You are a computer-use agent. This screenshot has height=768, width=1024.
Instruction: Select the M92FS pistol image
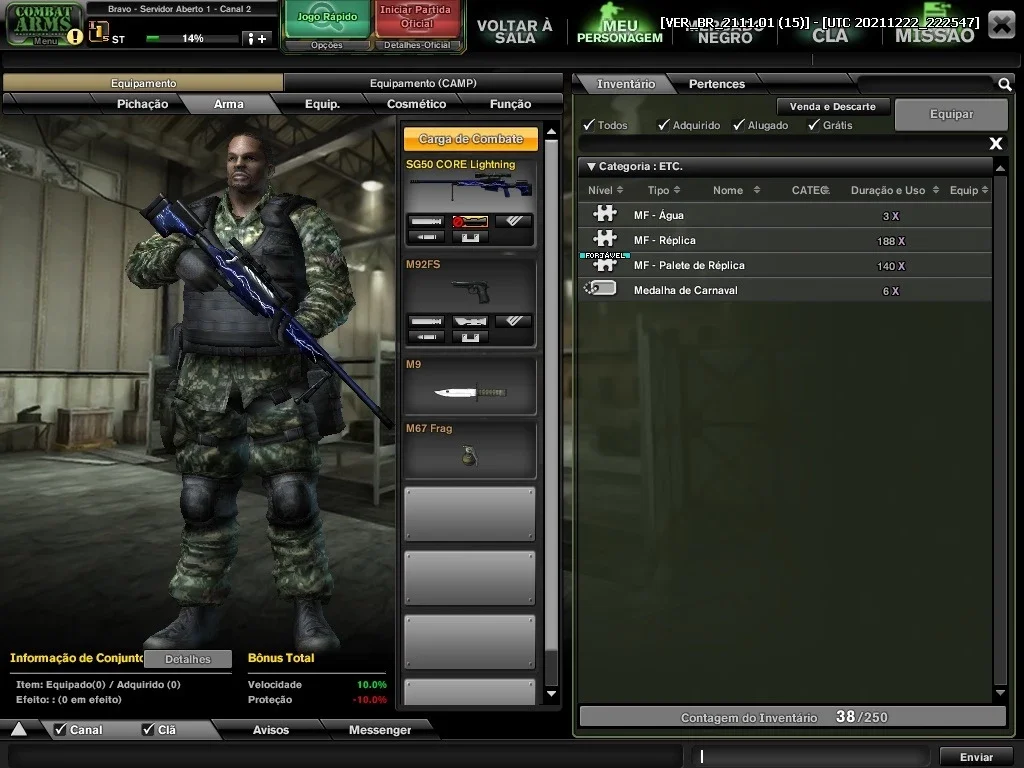pos(472,291)
